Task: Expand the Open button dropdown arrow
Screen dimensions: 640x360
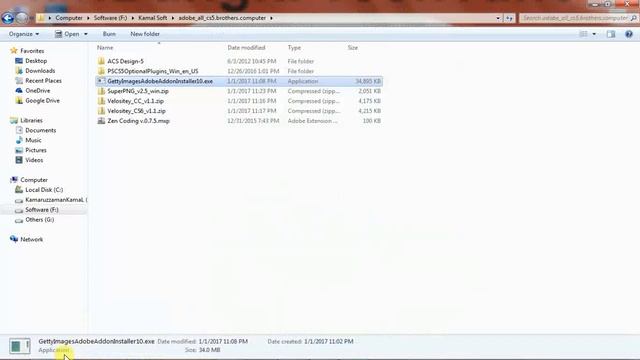Action: (x=86, y=34)
